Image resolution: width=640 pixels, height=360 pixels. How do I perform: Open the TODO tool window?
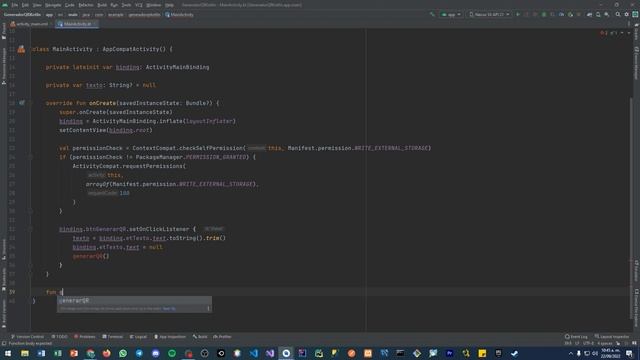click(x=60, y=337)
